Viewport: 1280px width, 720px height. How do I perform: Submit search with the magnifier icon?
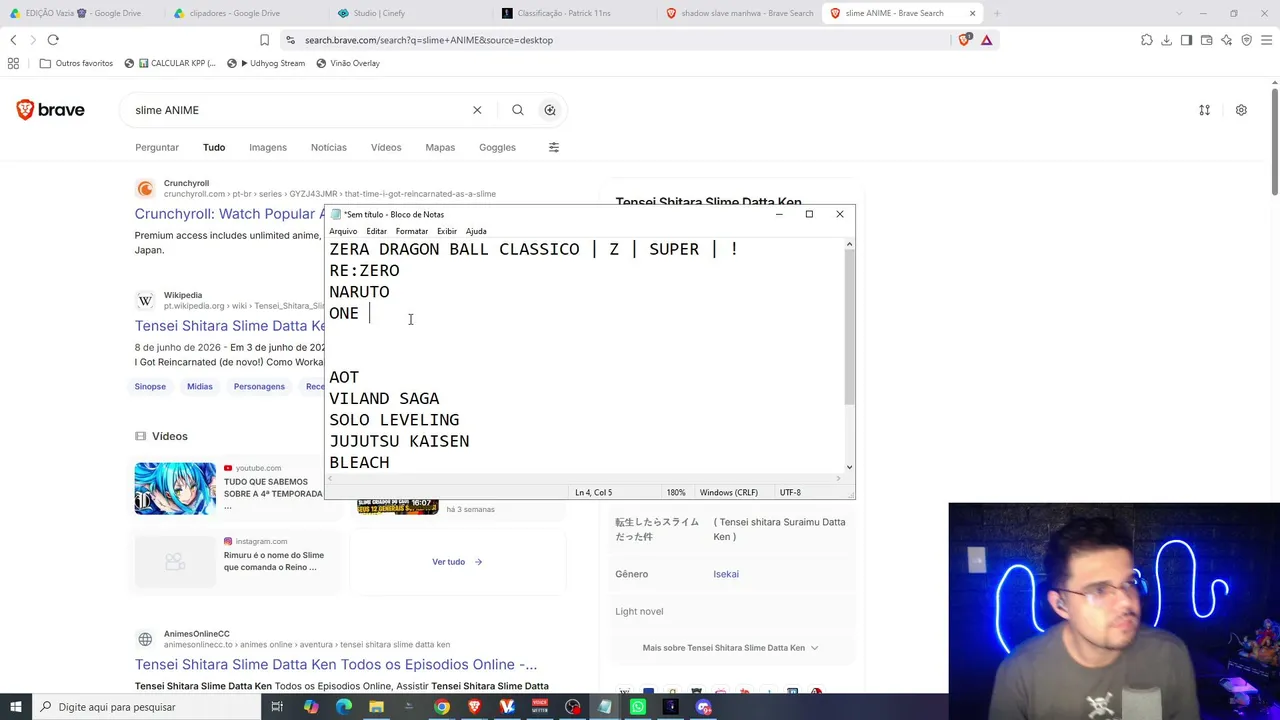pyautogui.click(x=517, y=110)
